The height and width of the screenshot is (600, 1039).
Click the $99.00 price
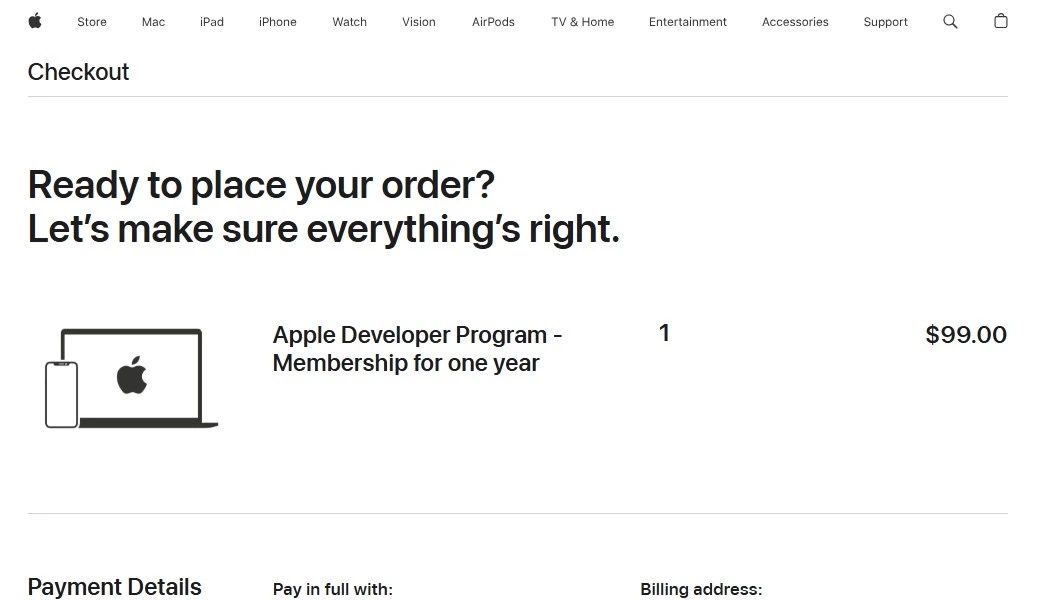[x=966, y=335]
